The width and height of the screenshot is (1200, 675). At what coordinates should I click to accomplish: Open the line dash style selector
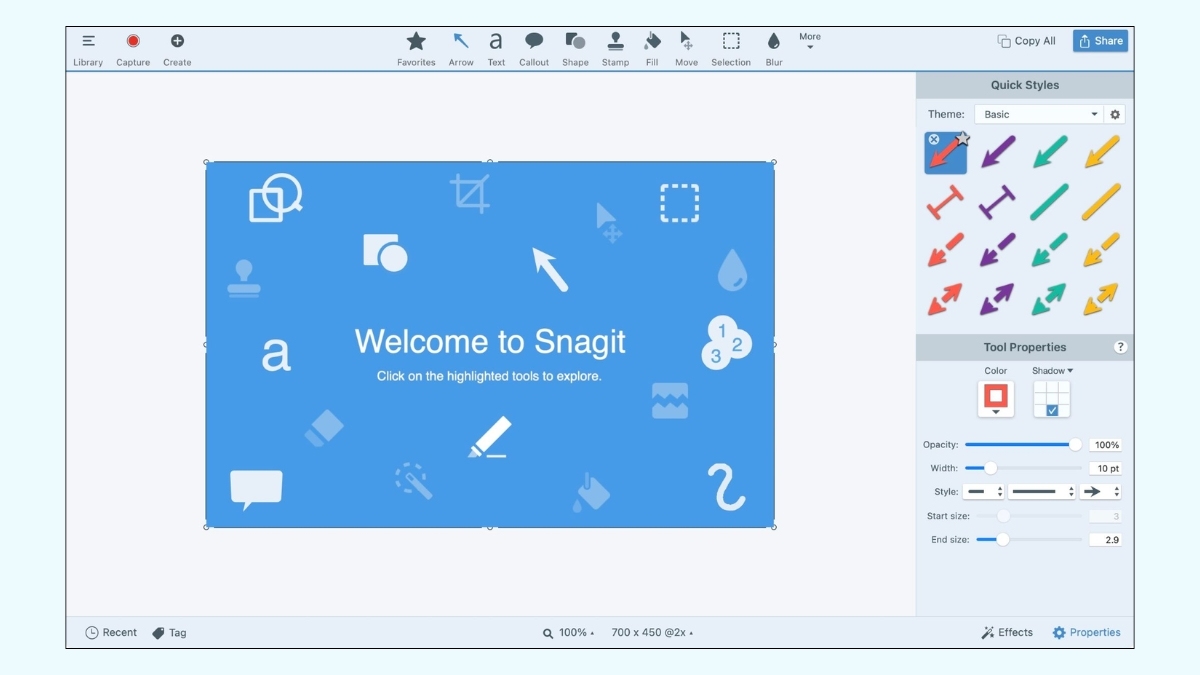[x=984, y=492]
